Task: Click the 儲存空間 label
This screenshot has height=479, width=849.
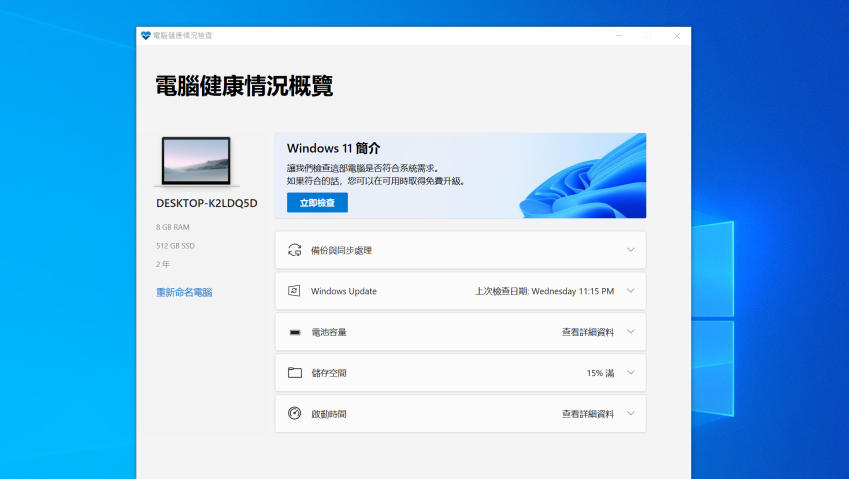Action: (329, 373)
